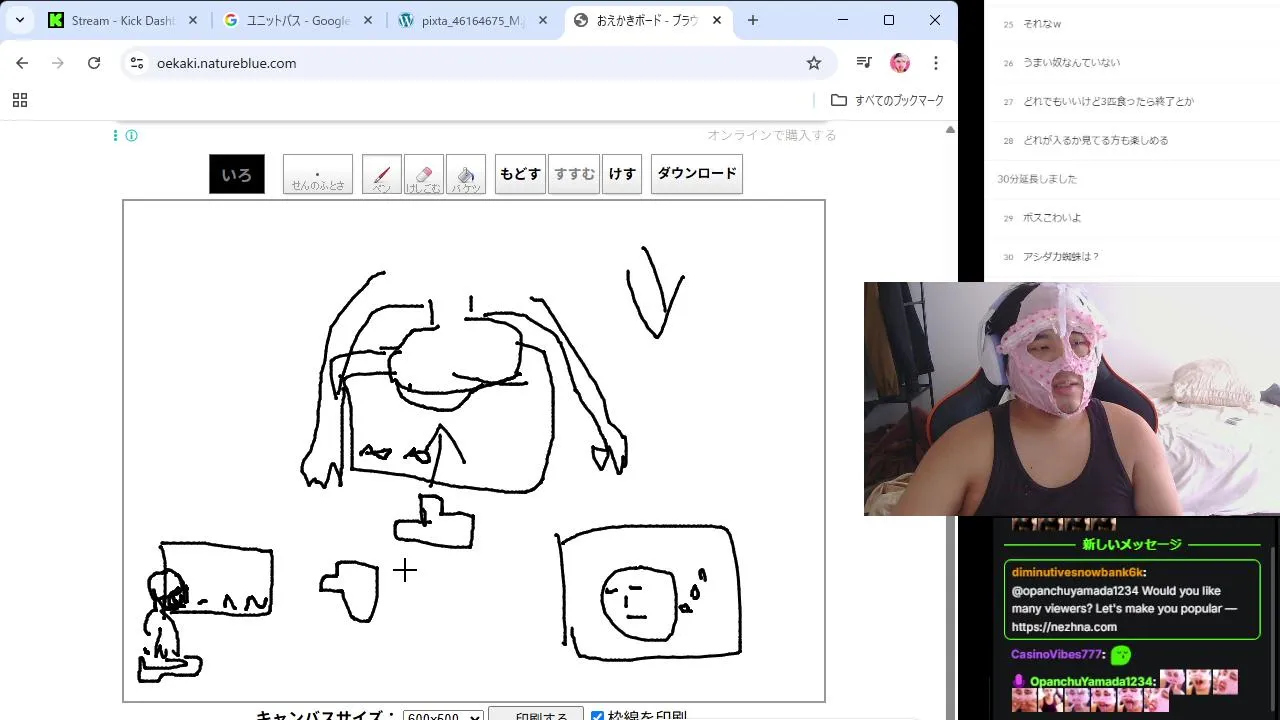This screenshot has height=720, width=1280.
Task: Open the Chrome profile avatar
Action: (900, 63)
